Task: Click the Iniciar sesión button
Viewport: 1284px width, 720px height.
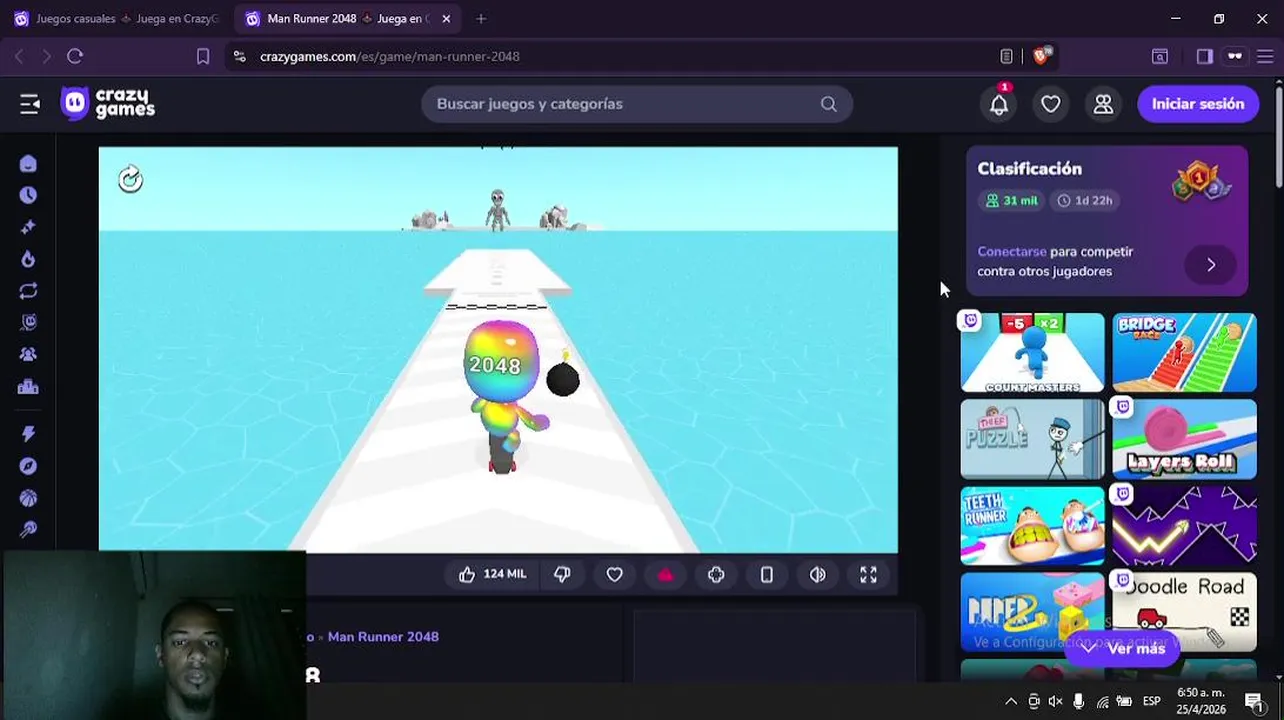Action: point(1198,104)
